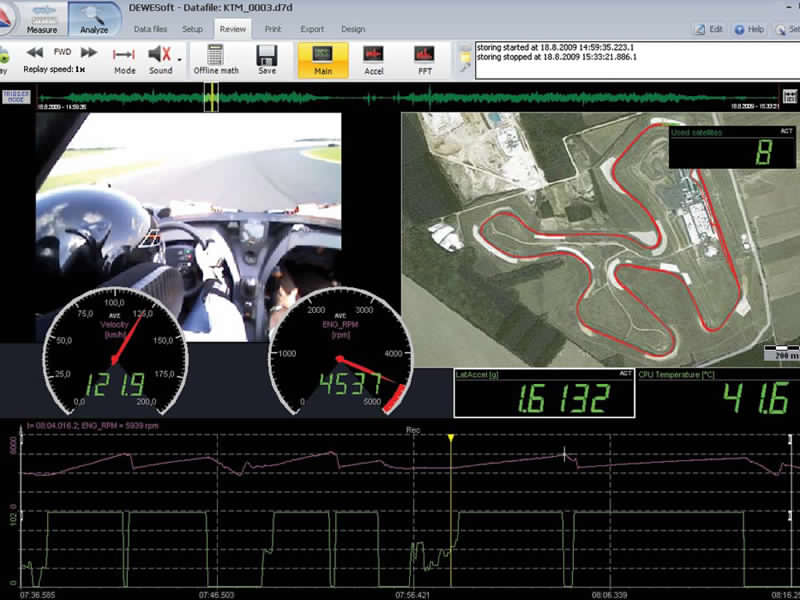The width and height of the screenshot is (800, 600).
Task: Expand the Sound dropdown arrow
Action: coord(180,60)
